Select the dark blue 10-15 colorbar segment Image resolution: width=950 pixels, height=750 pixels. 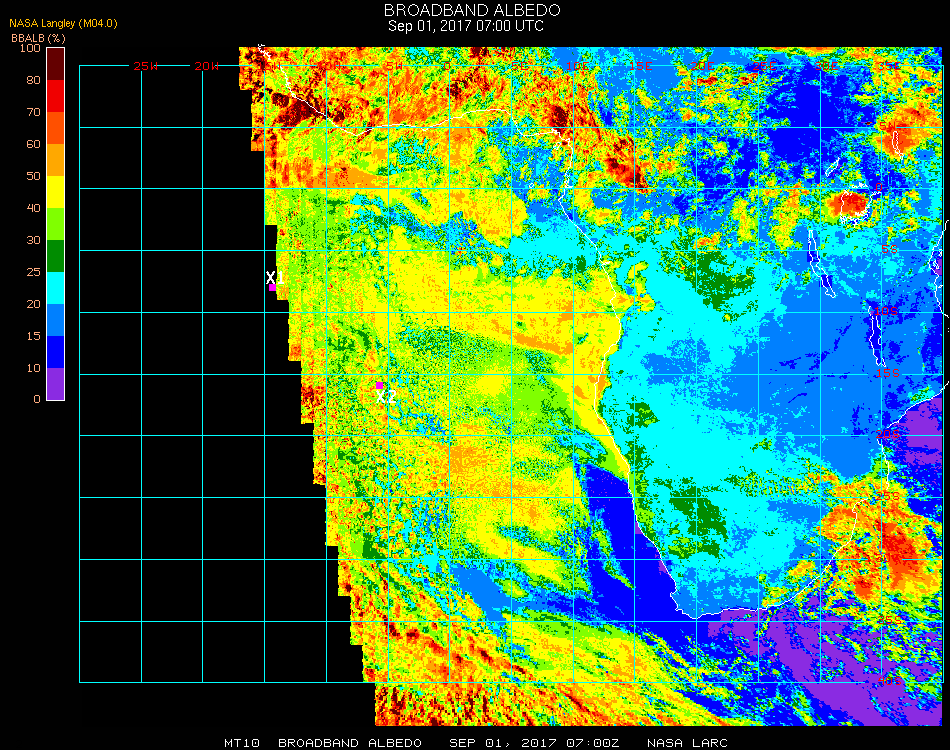point(56,352)
